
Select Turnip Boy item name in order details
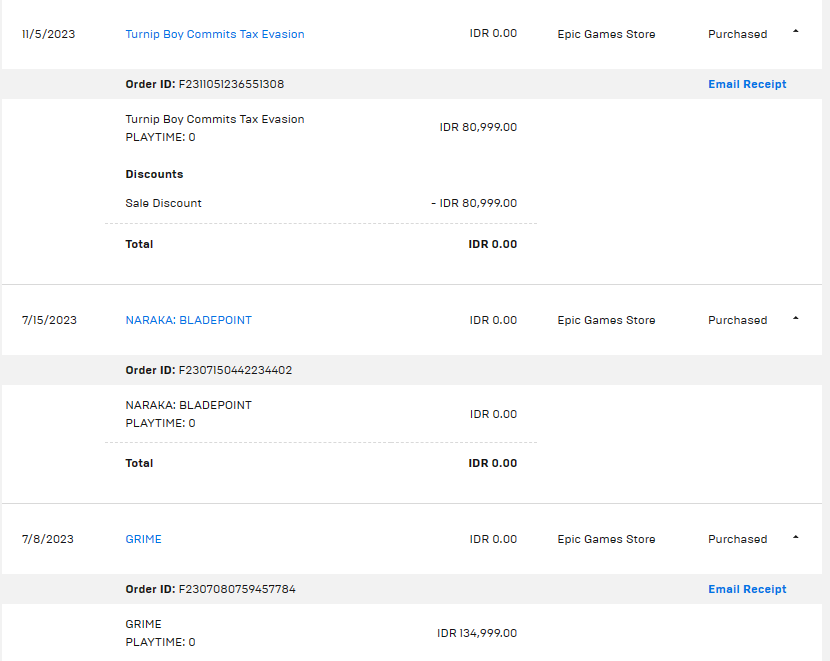[215, 119]
